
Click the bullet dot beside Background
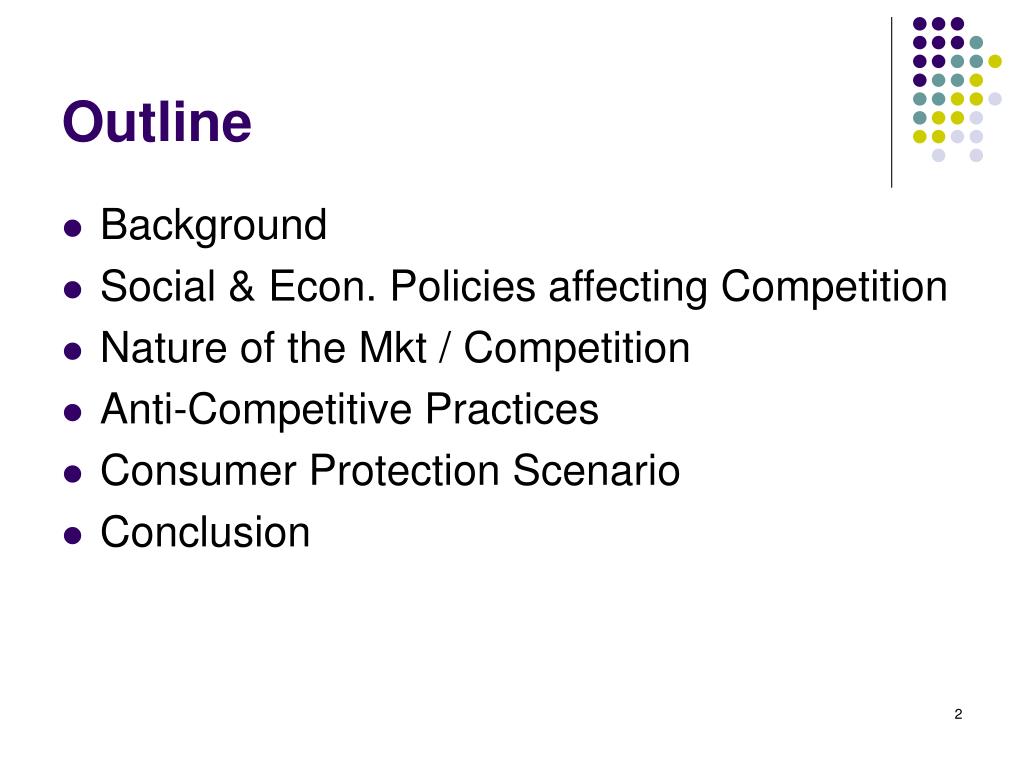point(73,229)
